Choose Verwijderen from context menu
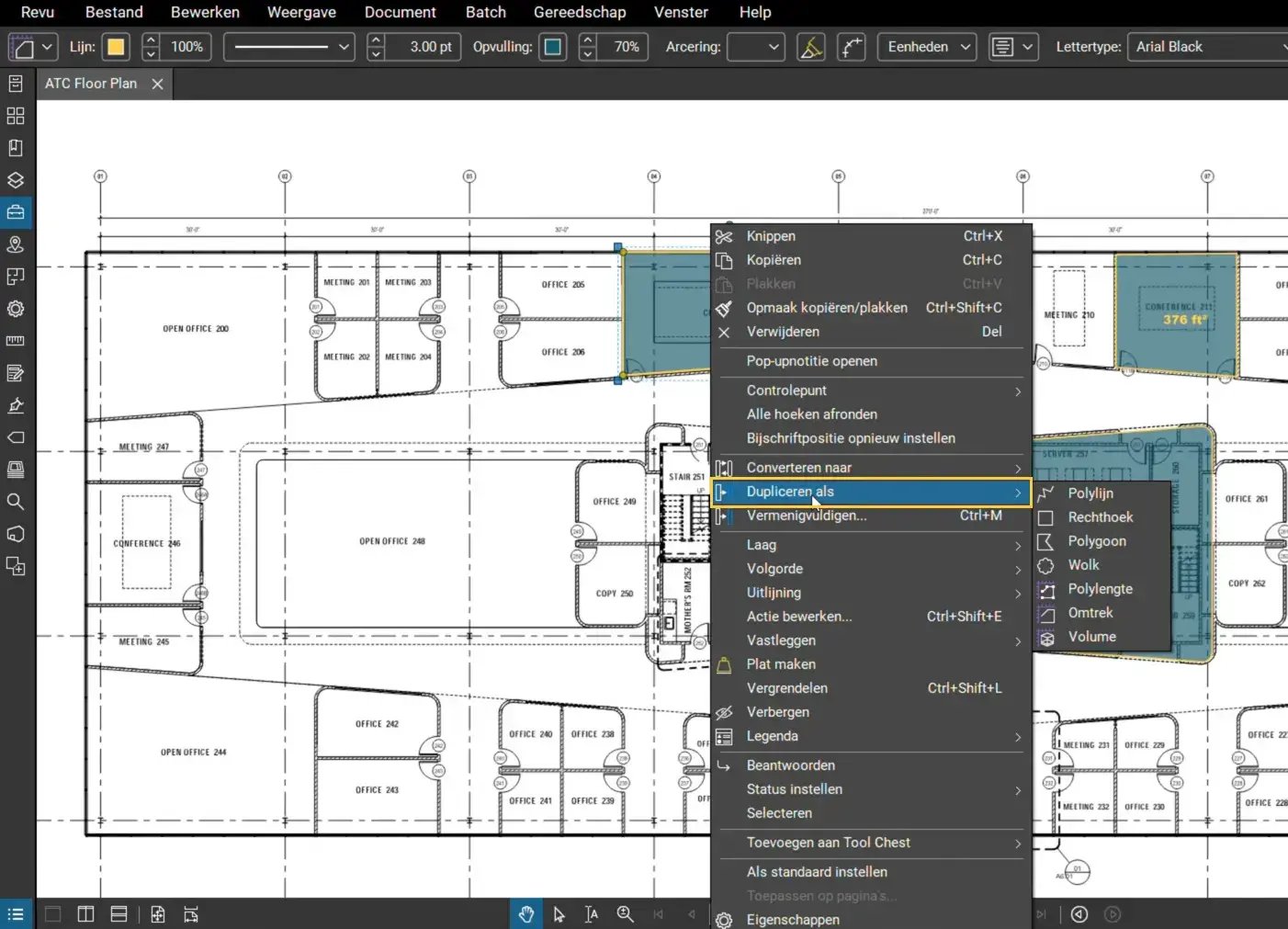 coord(871,332)
